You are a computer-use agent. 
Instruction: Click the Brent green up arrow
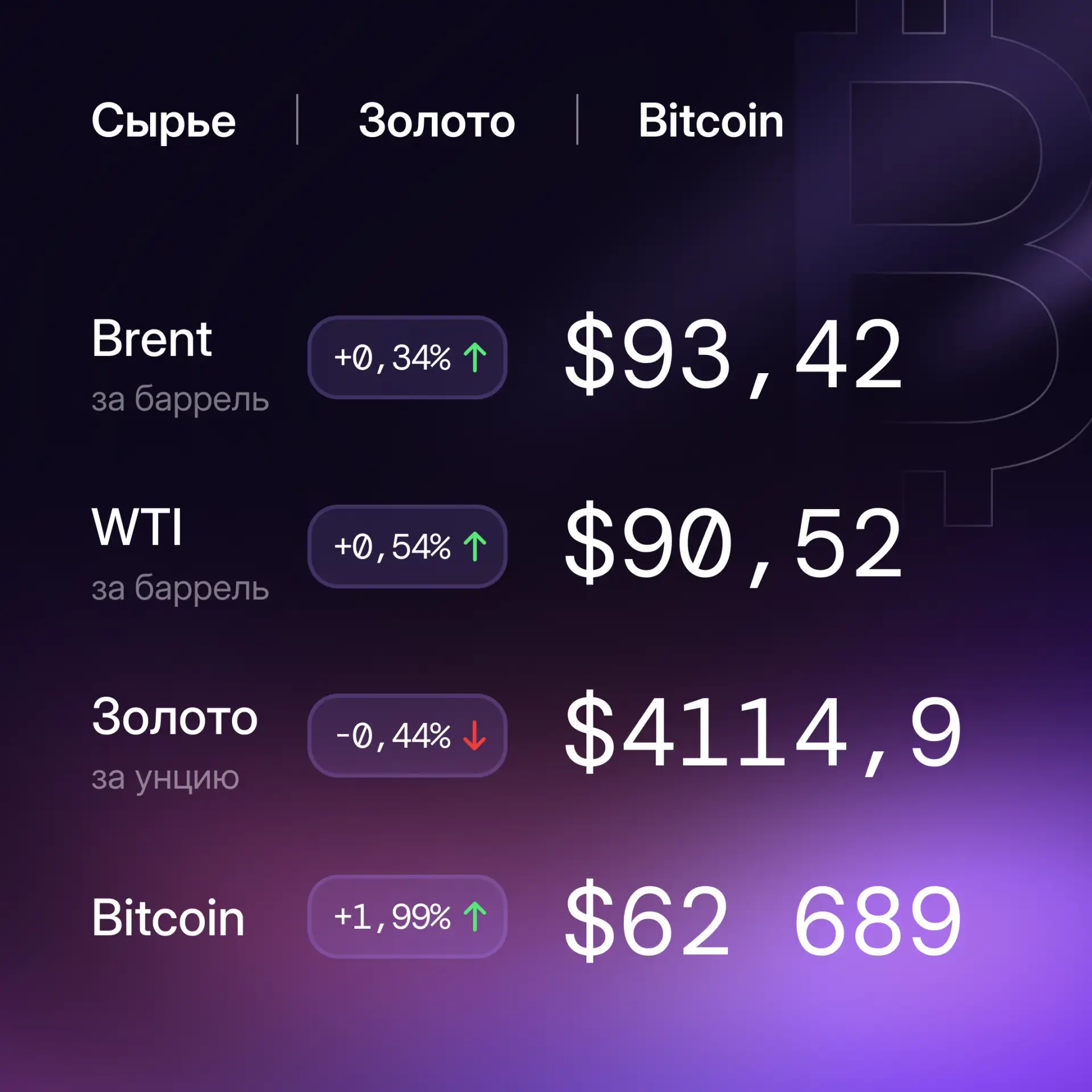coord(475,358)
